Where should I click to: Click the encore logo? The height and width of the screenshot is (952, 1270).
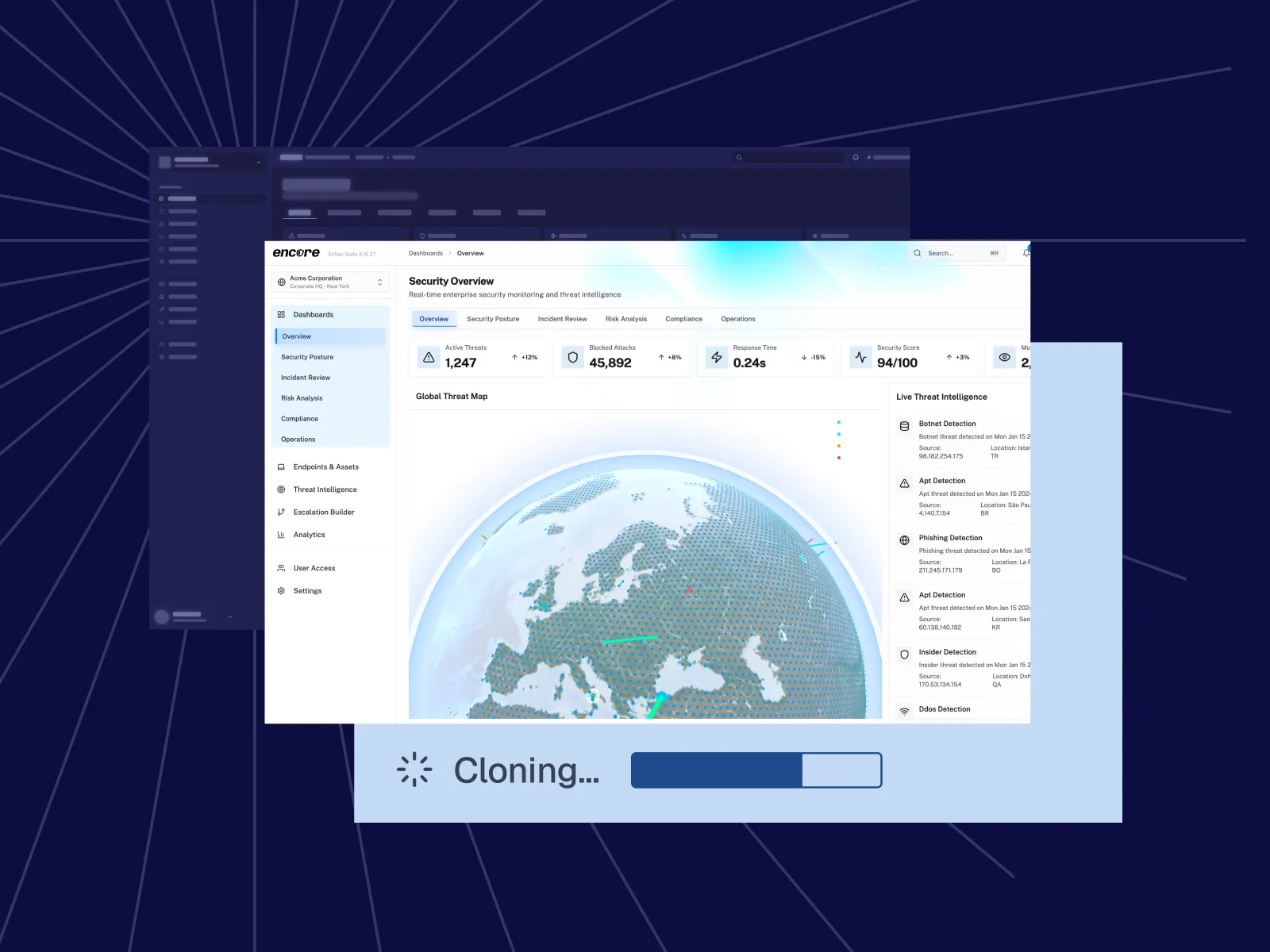point(296,252)
